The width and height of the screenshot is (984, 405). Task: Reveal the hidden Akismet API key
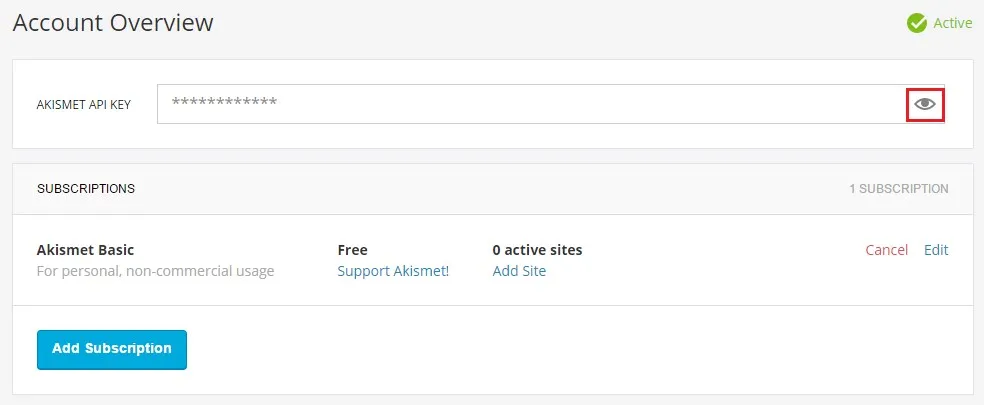925,104
